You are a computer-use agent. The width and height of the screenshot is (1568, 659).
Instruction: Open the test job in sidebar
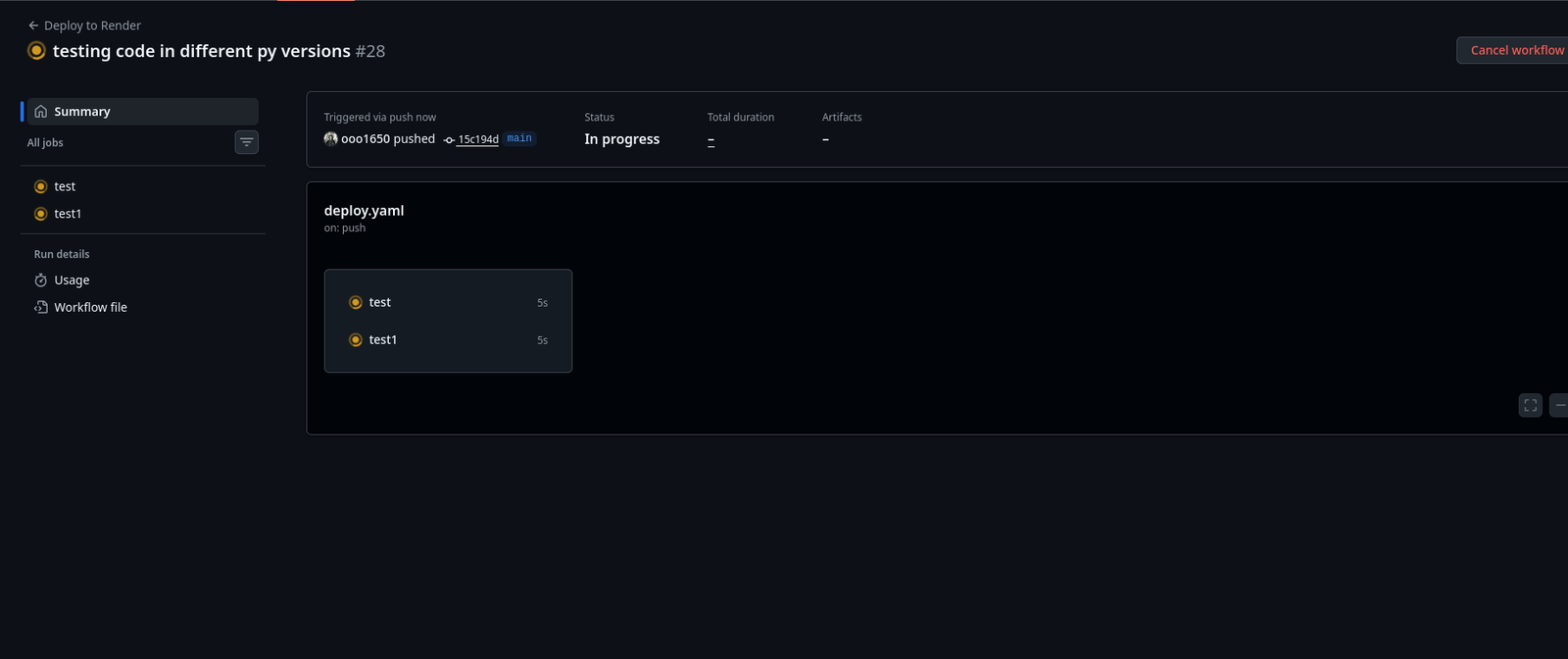point(65,186)
